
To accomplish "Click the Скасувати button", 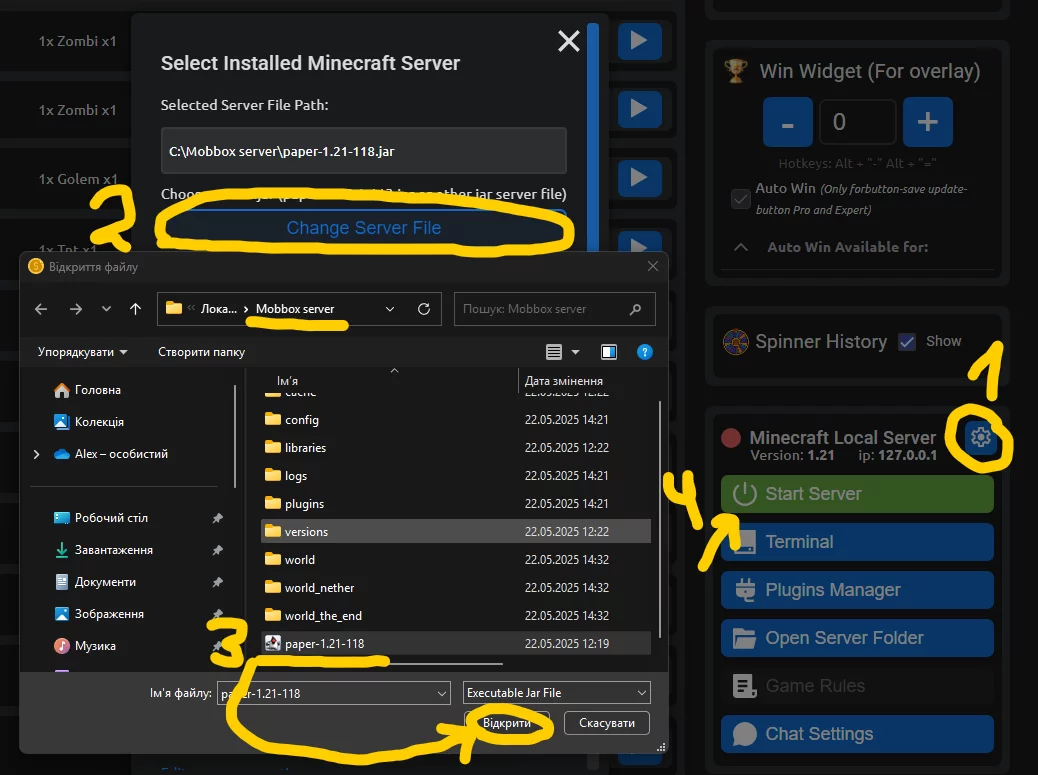I will tap(606, 723).
